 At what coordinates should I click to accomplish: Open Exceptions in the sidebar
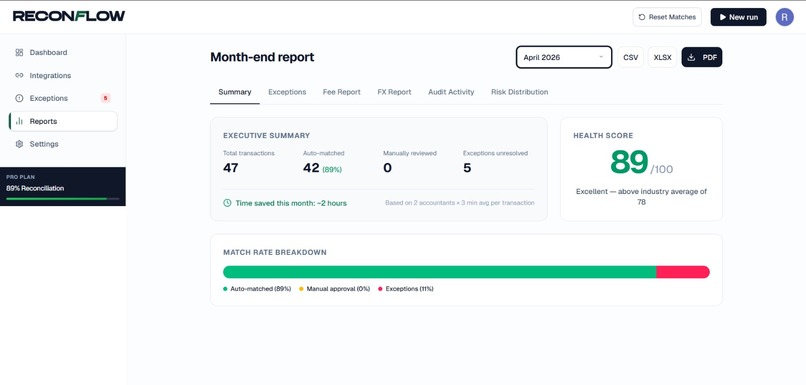(63, 98)
